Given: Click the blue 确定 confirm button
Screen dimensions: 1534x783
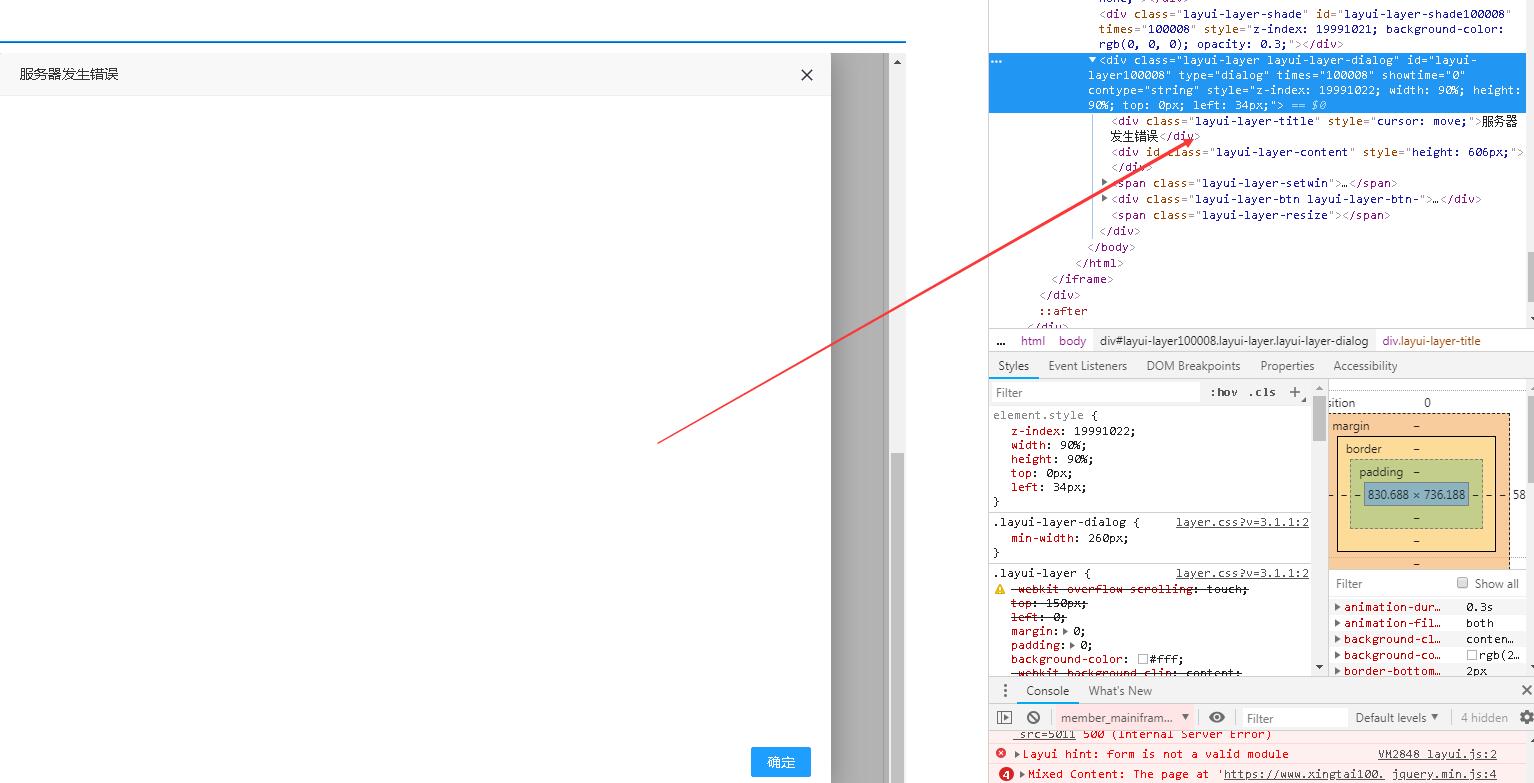Looking at the screenshot, I should [780, 762].
